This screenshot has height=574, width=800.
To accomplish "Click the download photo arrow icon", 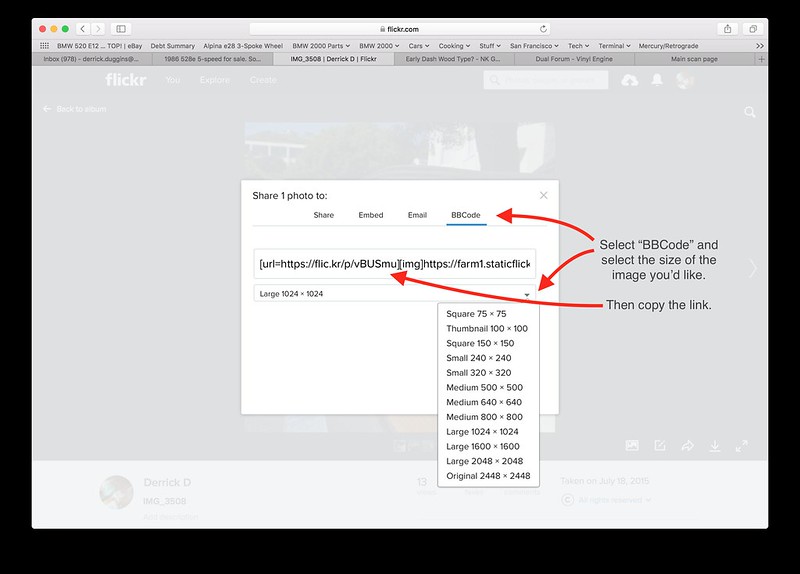I will click(715, 446).
